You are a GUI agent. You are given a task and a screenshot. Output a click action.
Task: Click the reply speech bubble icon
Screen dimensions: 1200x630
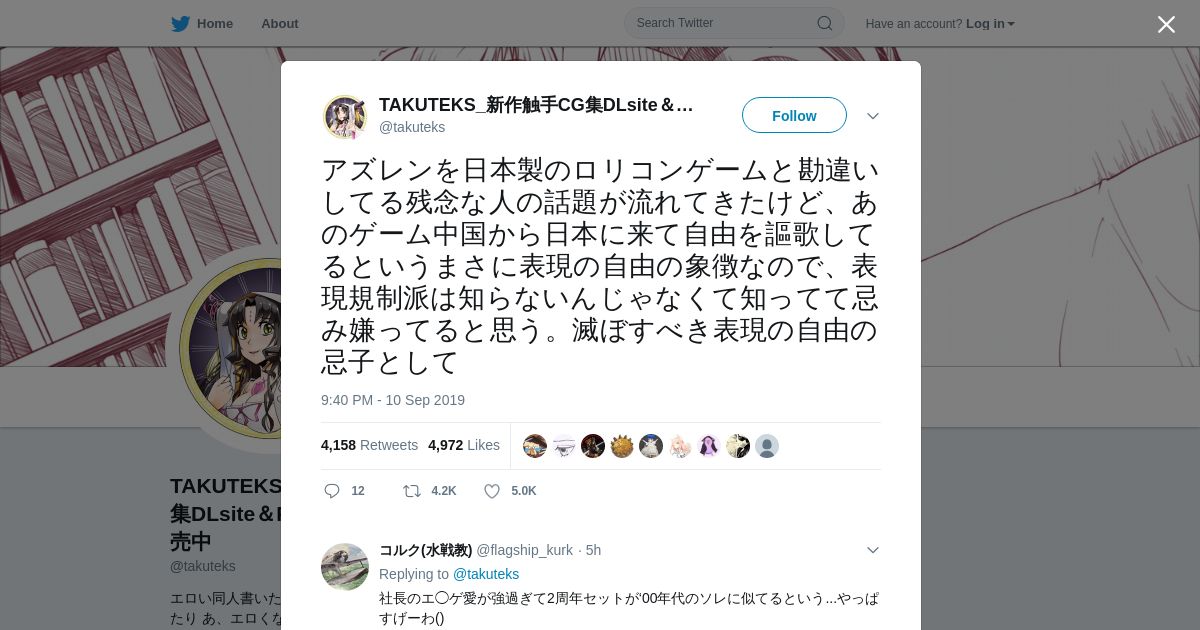pyautogui.click(x=332, y=491)
